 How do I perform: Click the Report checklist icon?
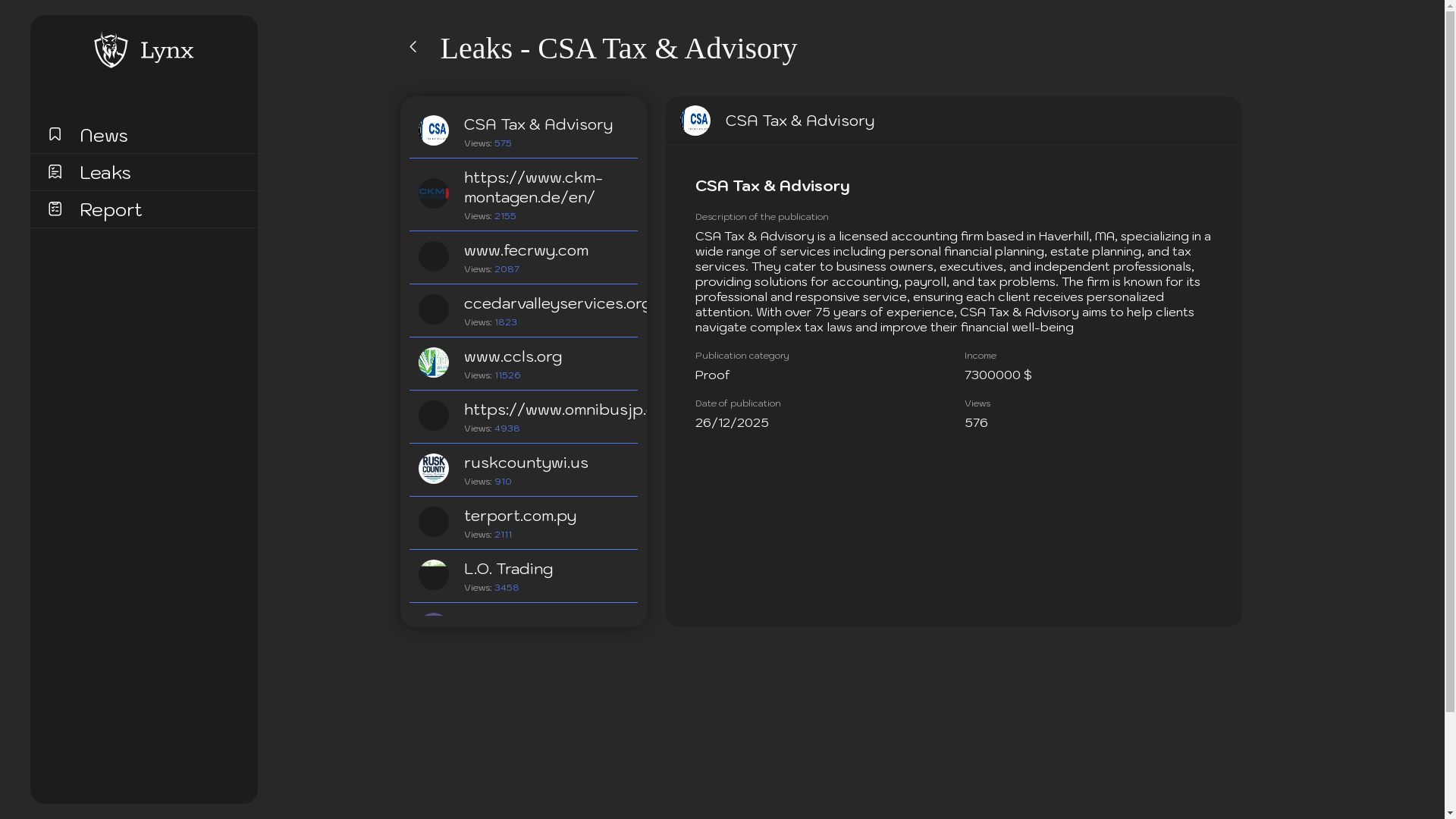click(55, 209)
